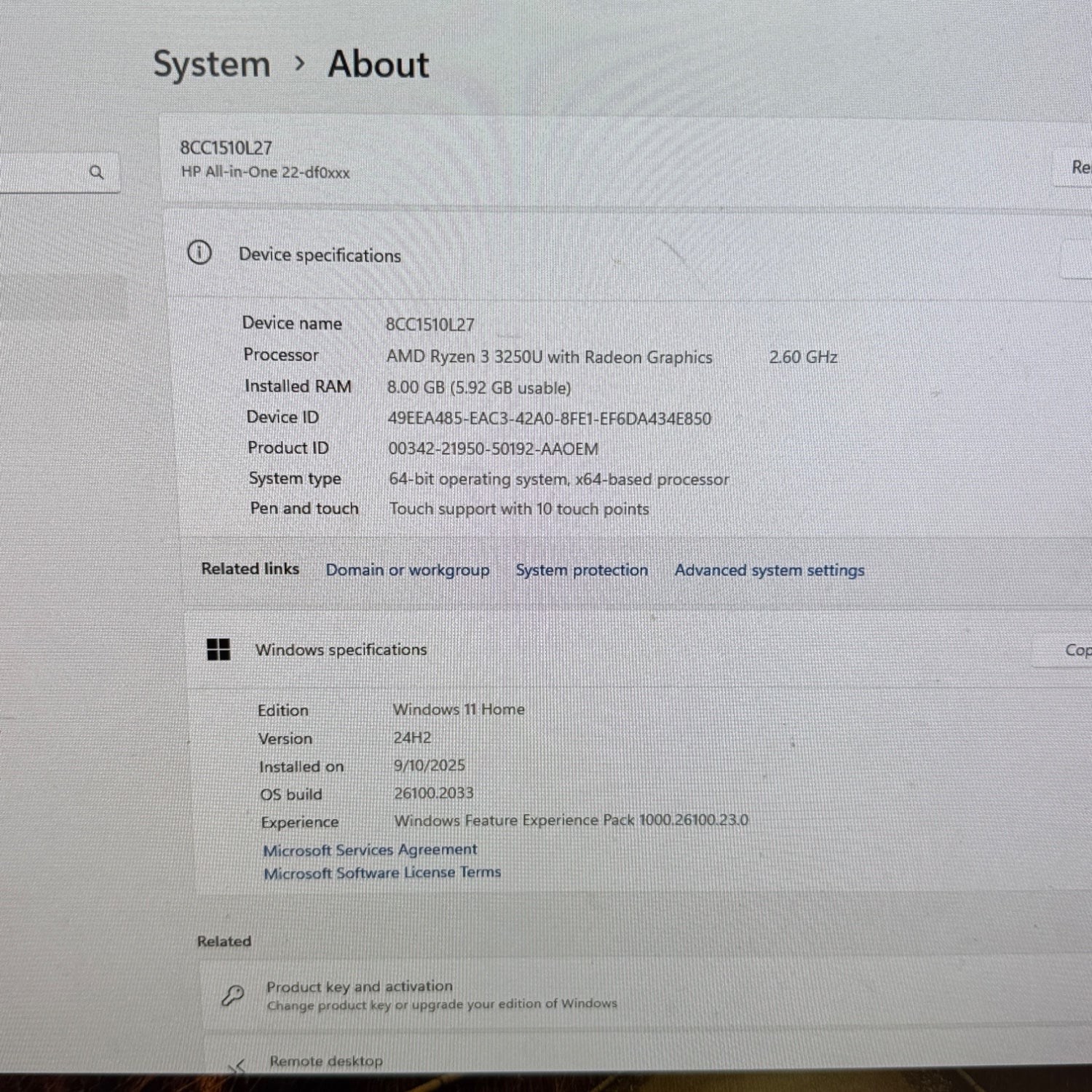Open Microsoft Software License Terms

click(x=381, y=873)
